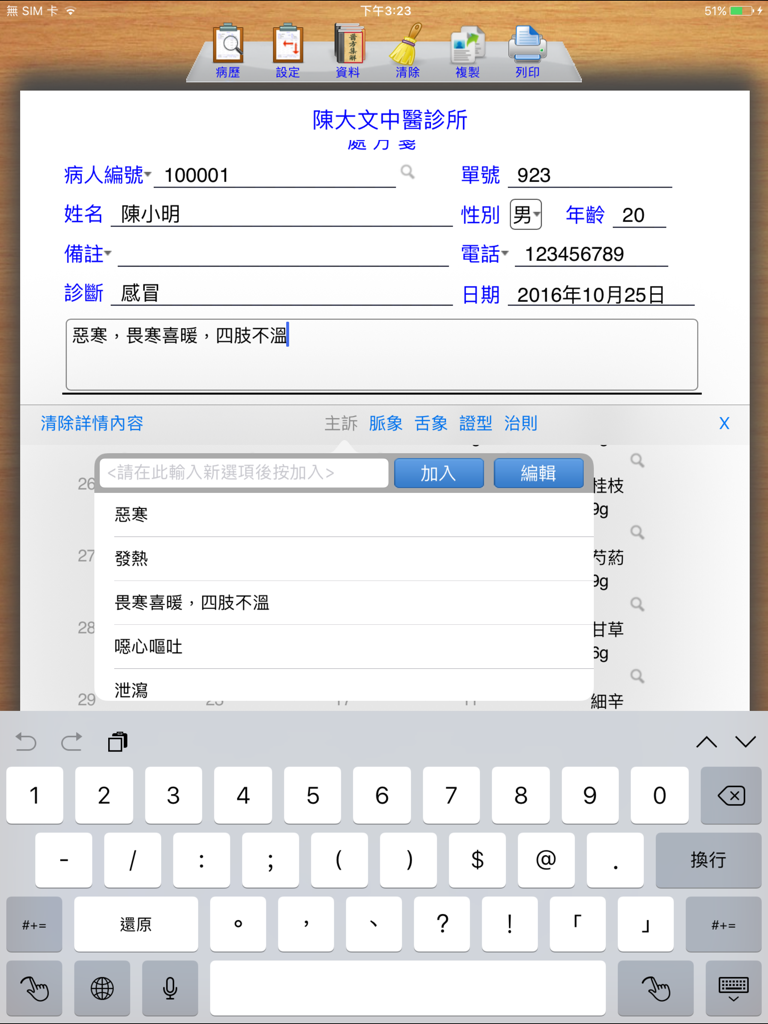Screen dimensions: 768x1024
Task: Open the 電話 dropdown arrow
Action: (x=505, y=253)
